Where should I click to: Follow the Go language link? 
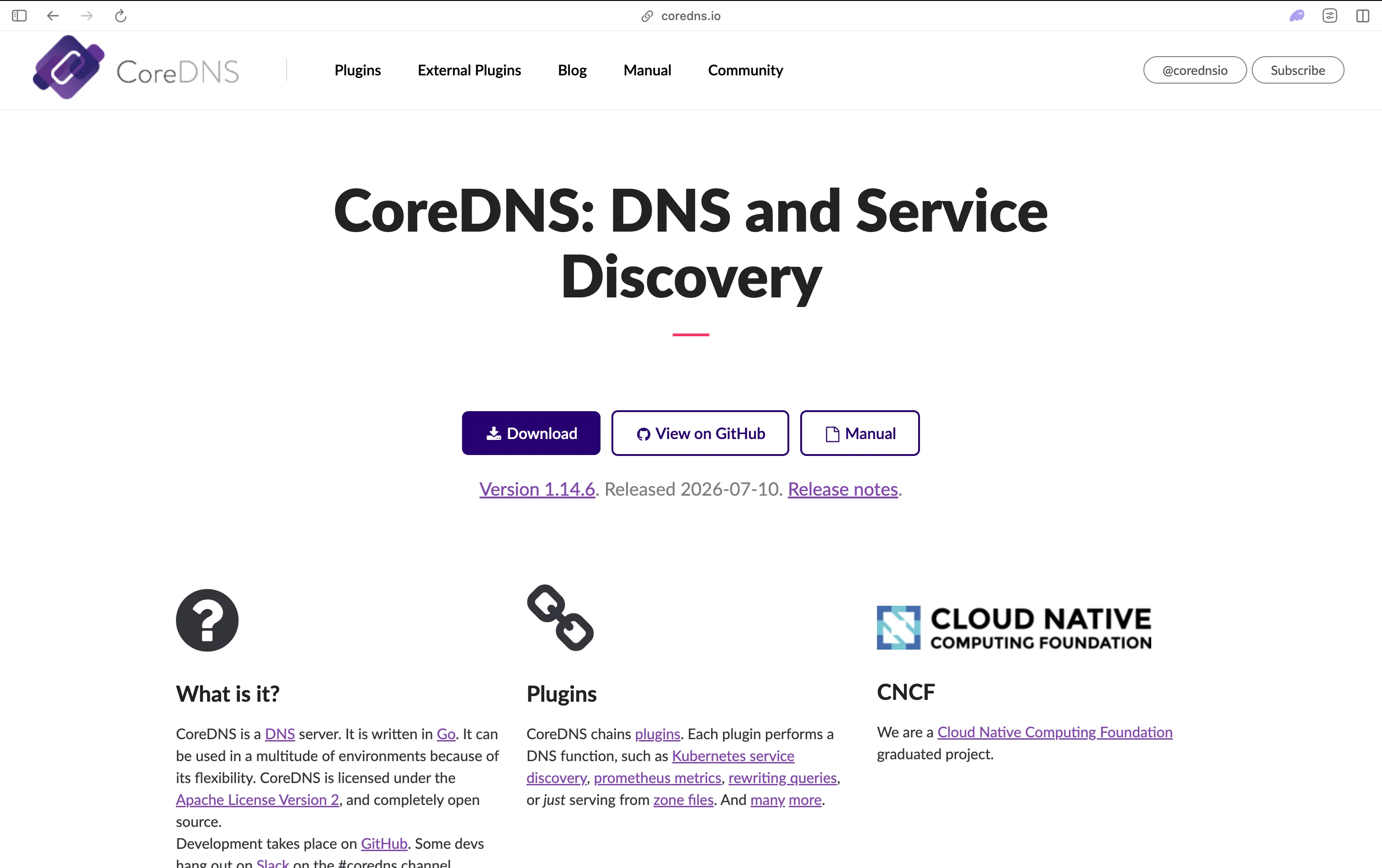446,734
